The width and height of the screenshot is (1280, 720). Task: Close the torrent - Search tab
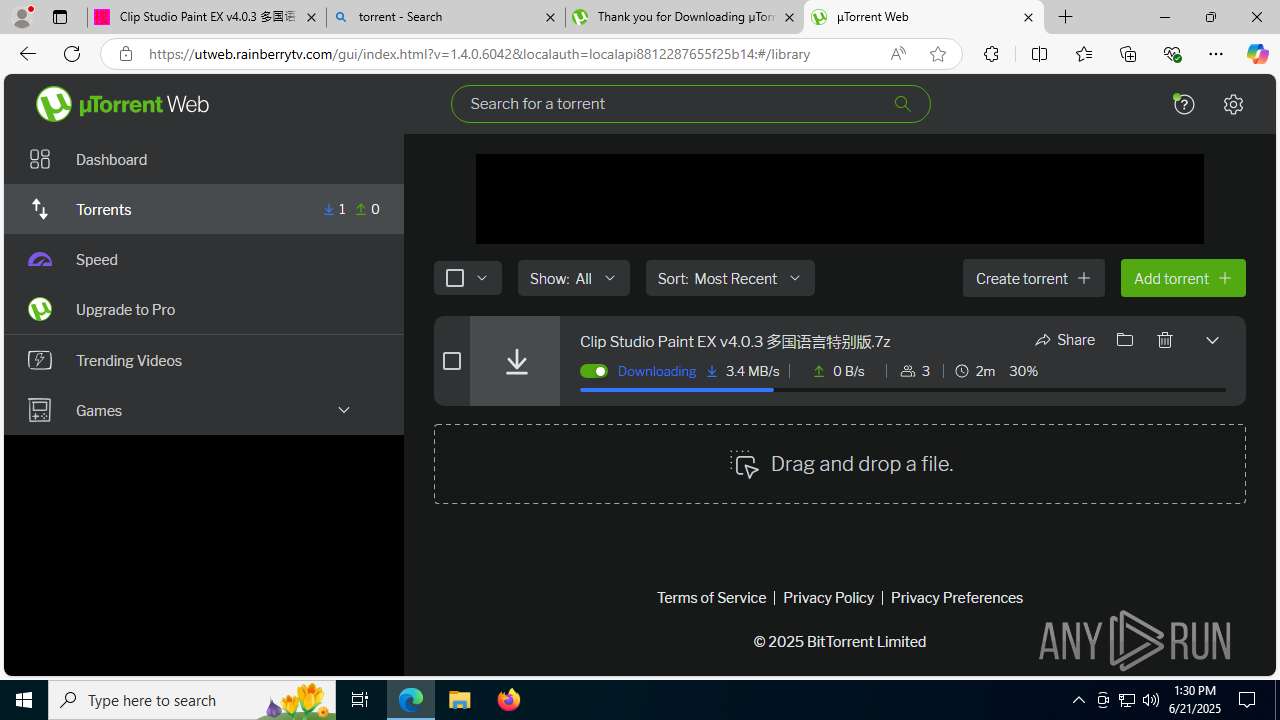tap(550, 17)
